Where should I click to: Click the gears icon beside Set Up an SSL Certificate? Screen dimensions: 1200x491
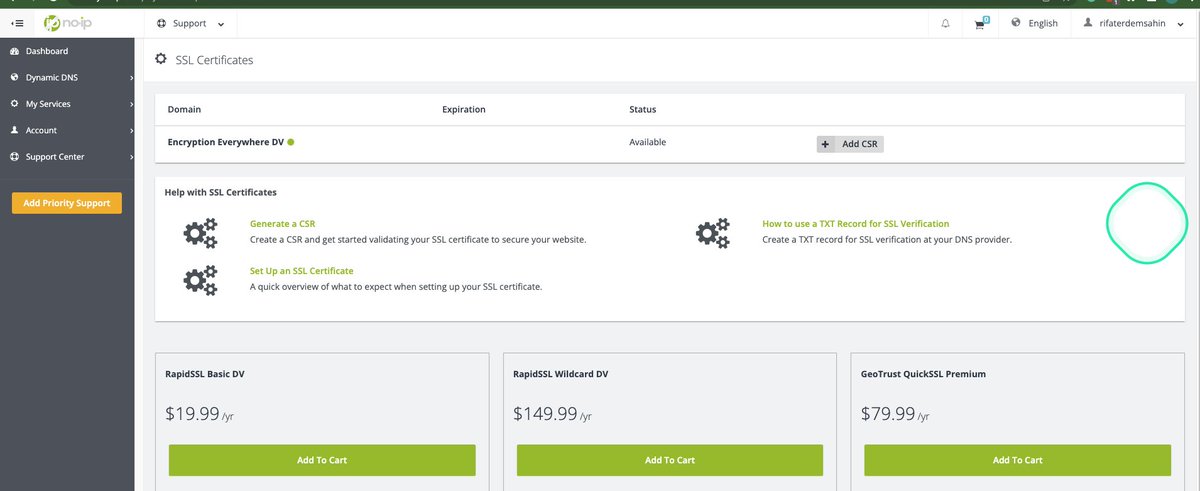pos(200,280)
